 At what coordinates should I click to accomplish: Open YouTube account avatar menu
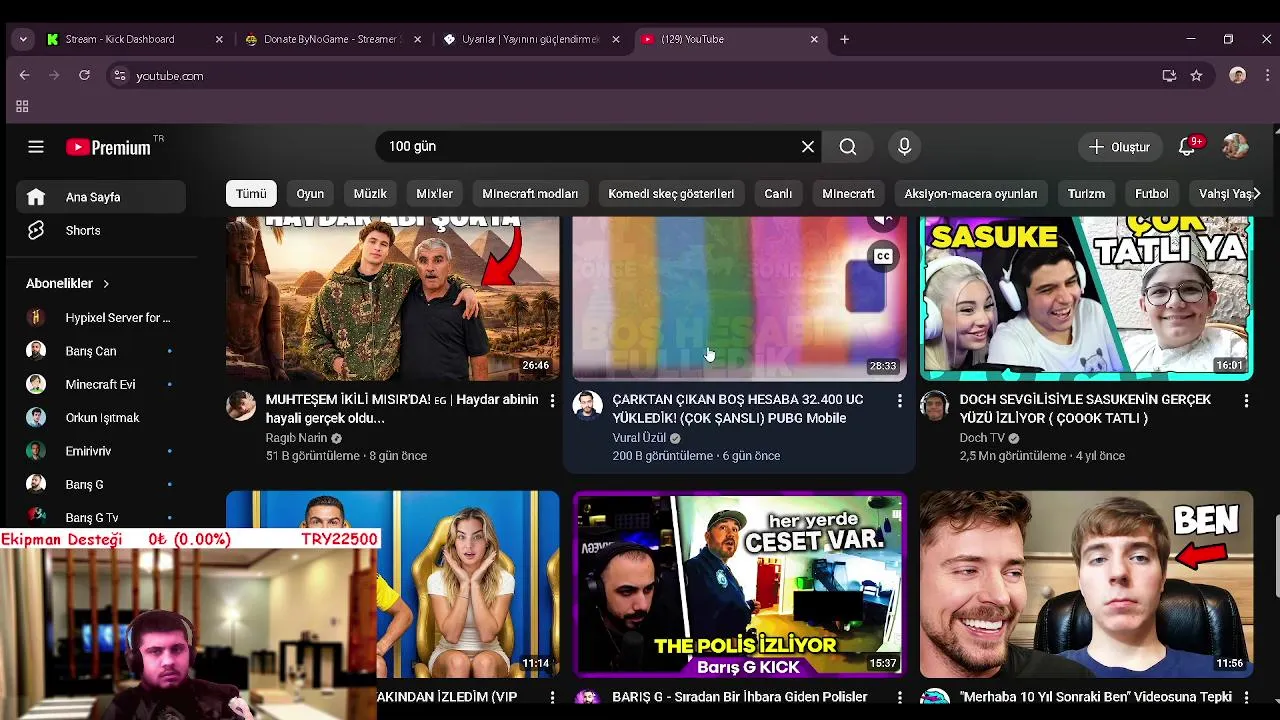tap(1236, 147)
